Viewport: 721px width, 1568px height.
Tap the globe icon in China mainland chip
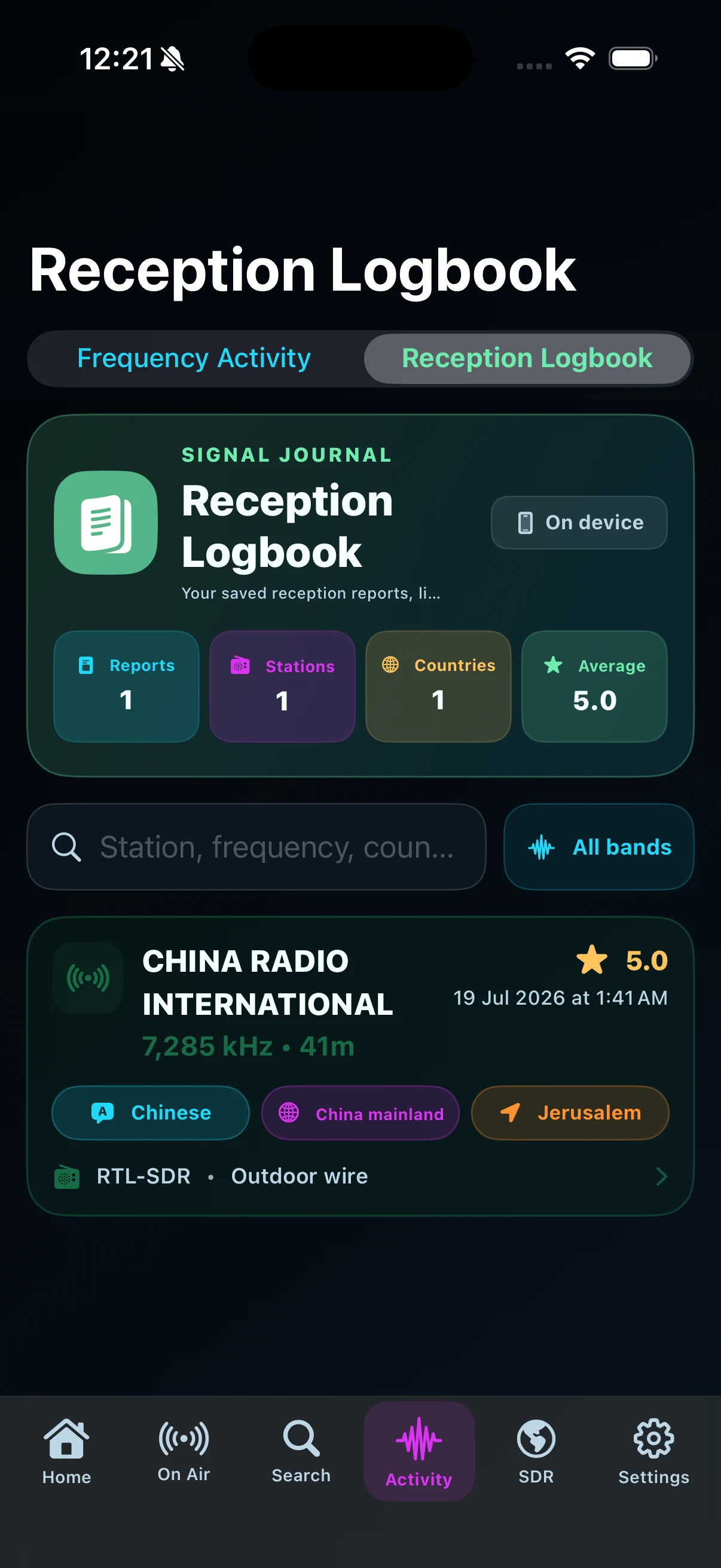(x=288, y=1112)
